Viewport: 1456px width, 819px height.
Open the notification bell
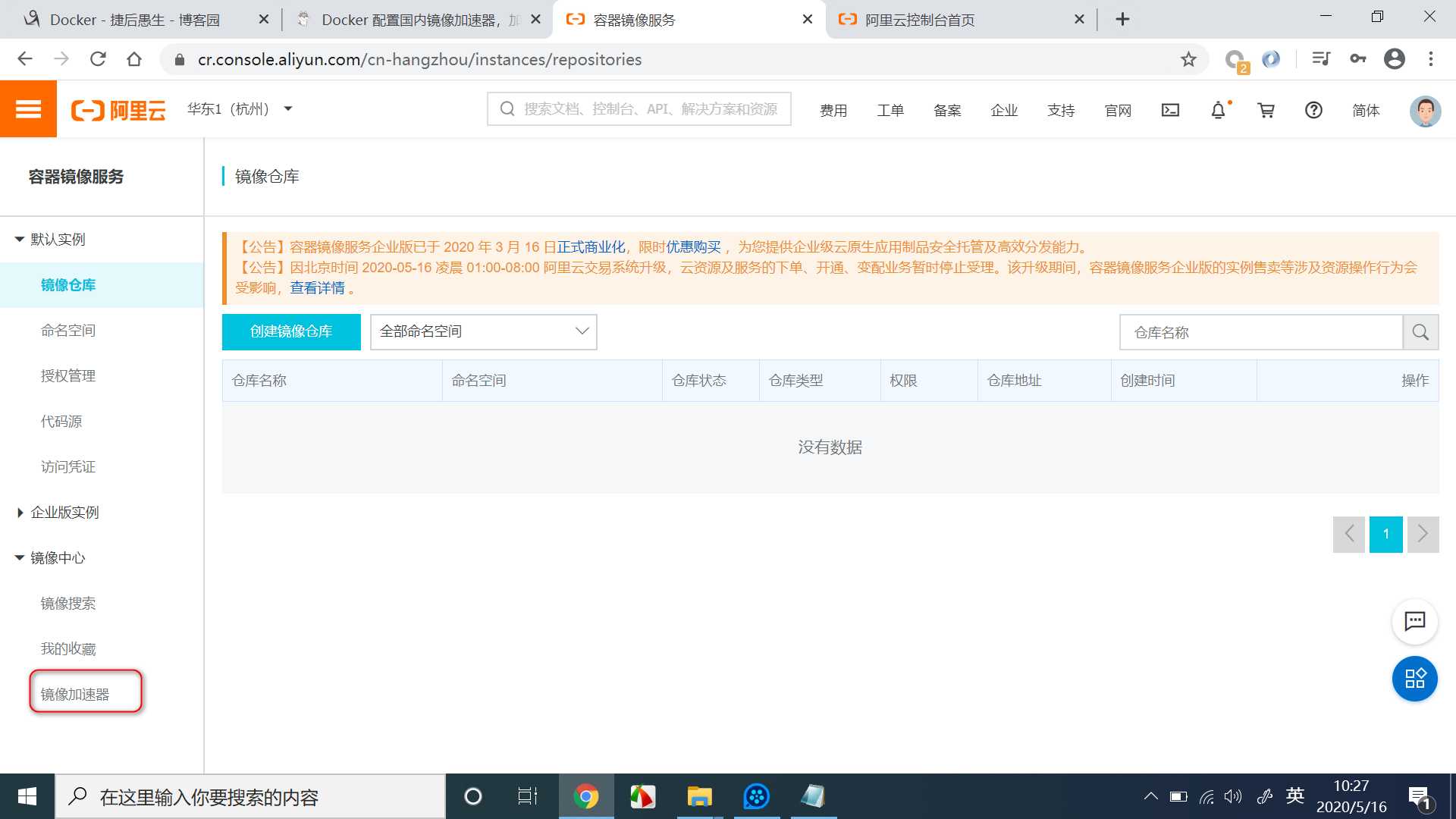1218,110
